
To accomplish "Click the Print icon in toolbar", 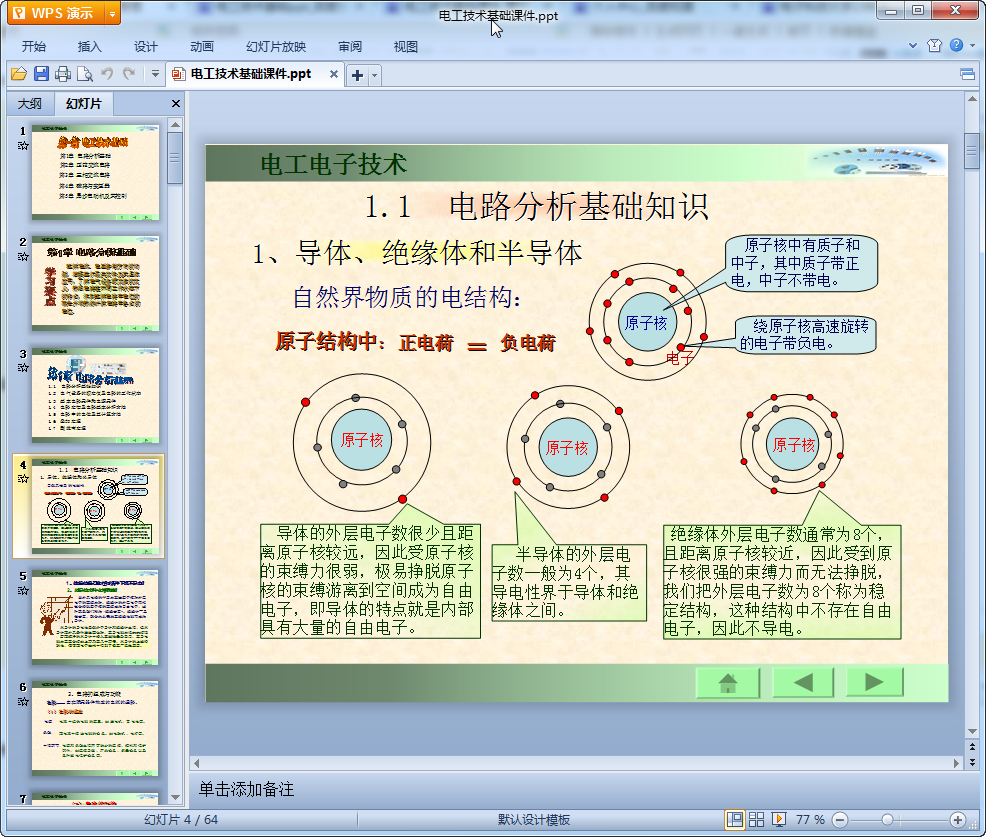I will click(x=63, y=74).
